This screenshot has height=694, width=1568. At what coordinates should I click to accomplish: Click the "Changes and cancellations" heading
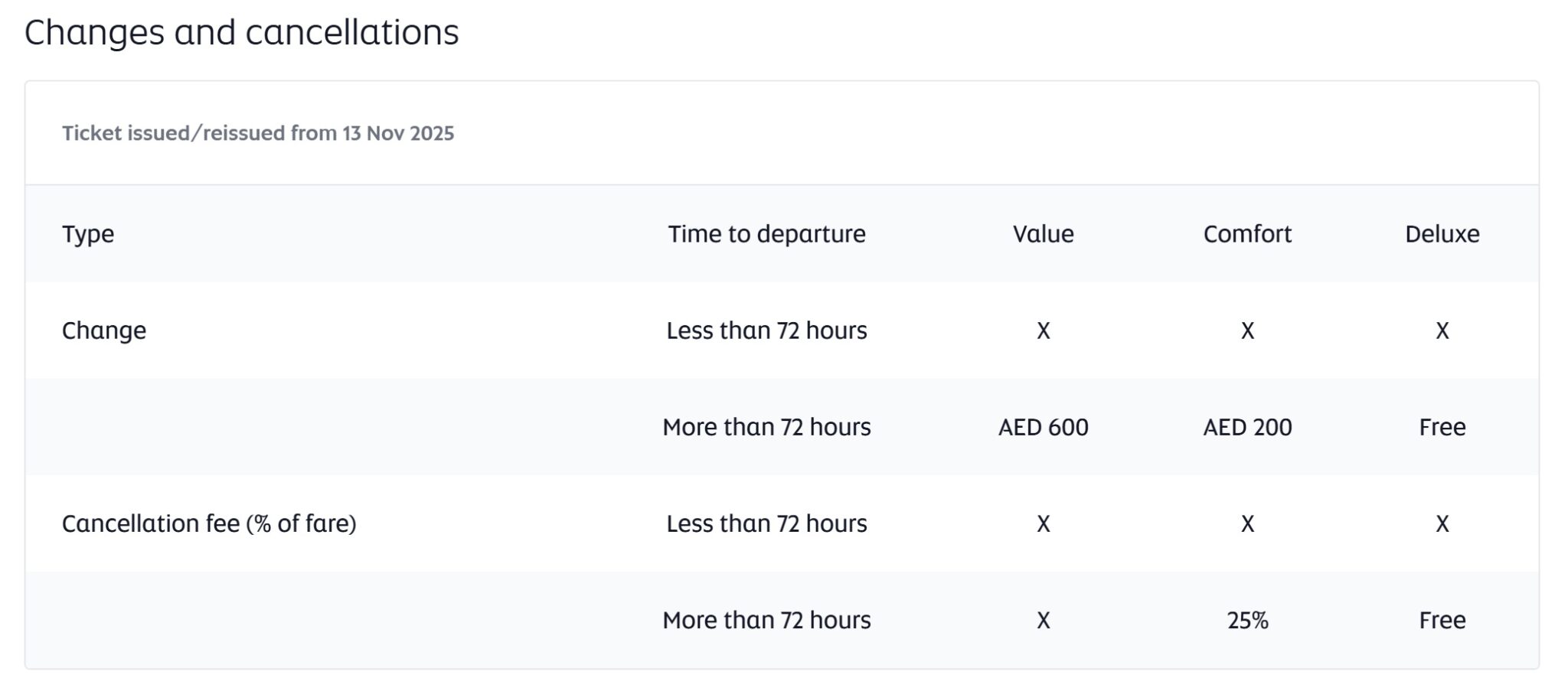241,33
